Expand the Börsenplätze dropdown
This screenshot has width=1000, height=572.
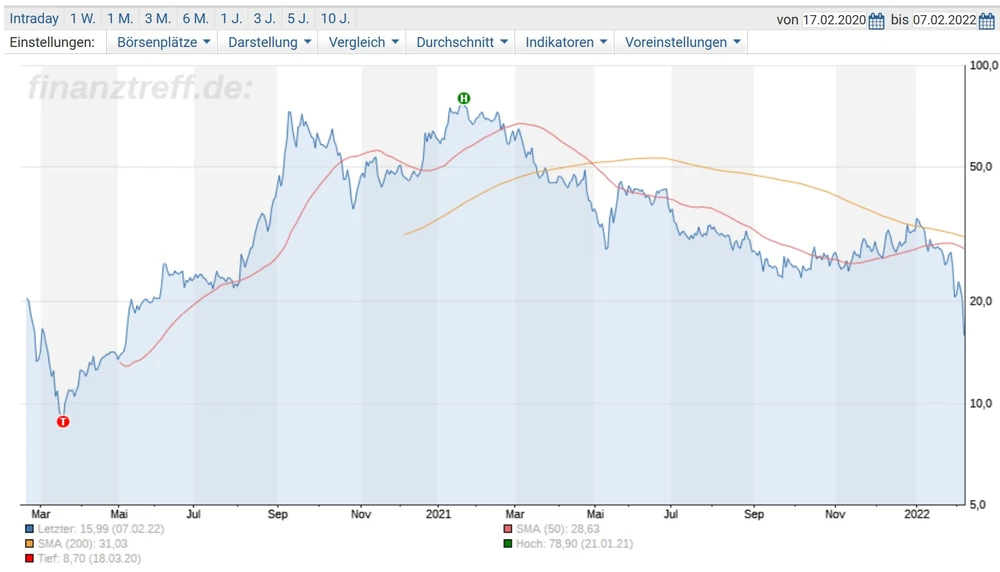click(x=163, y=42)
